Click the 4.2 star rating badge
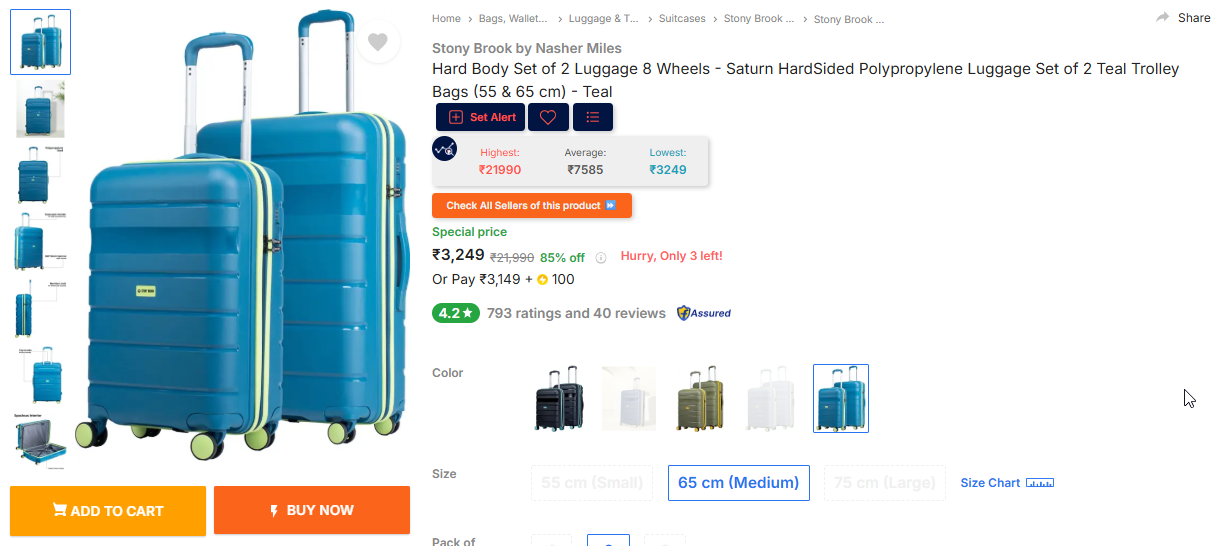The height and width of the screenshot is (546, 1216). pos(455,313)
